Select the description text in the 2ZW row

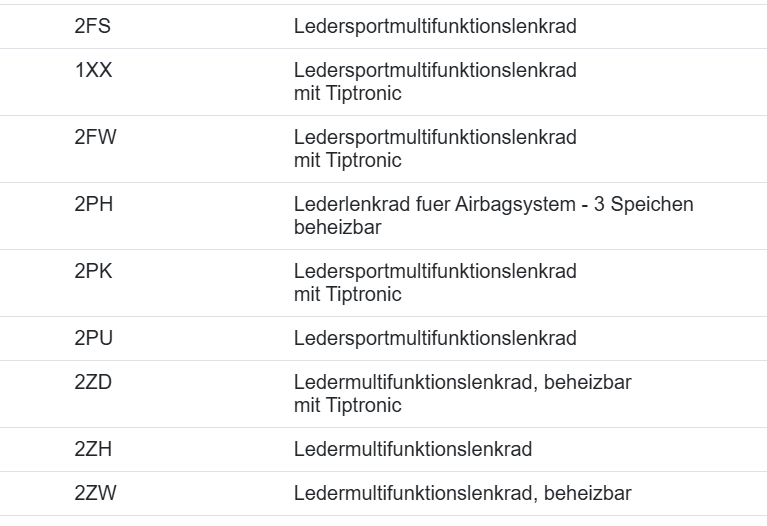click(x=462, y=494)
